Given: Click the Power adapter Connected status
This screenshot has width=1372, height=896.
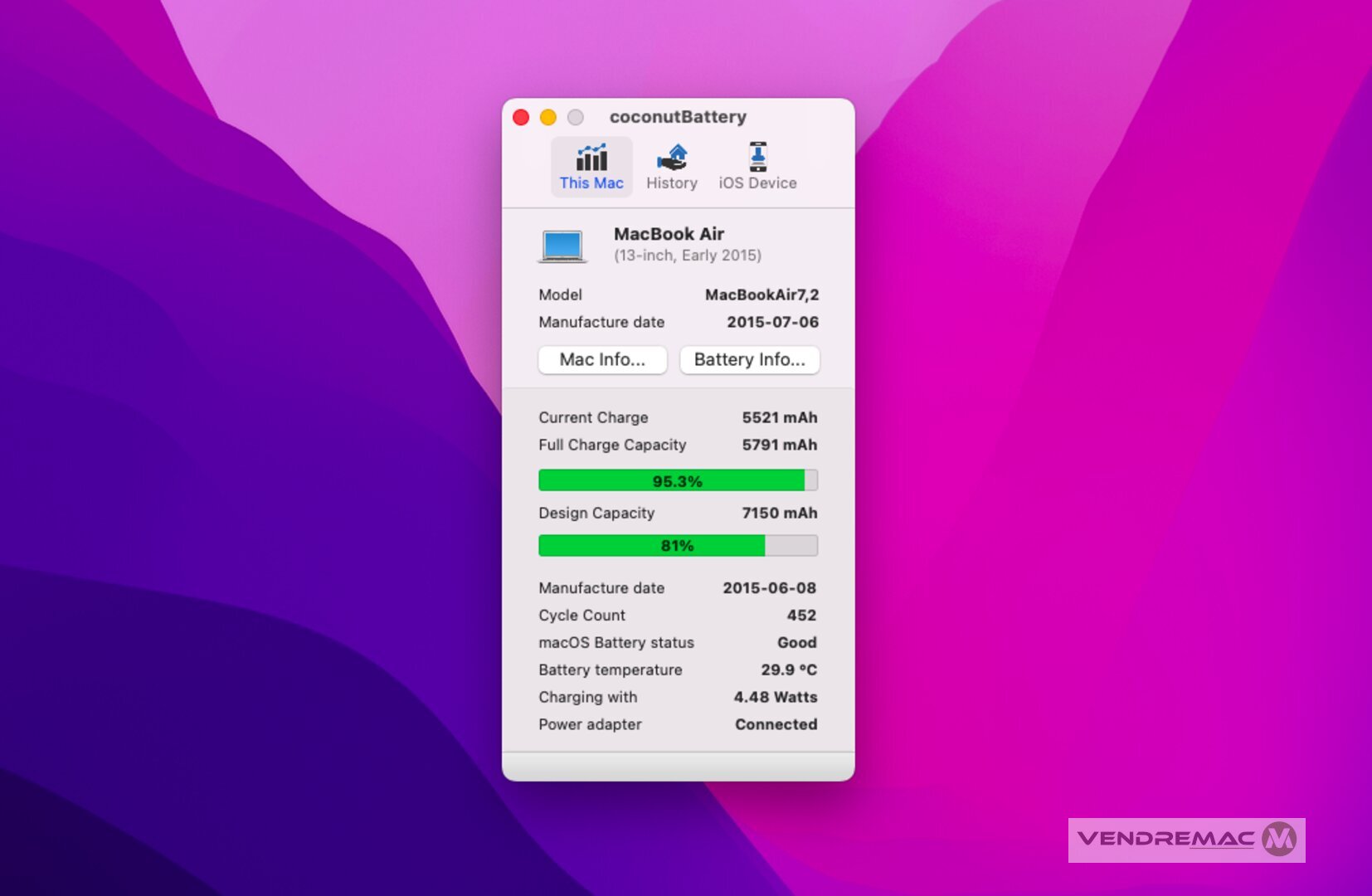Looking at the screenshot, I should click(x=776, y=725).
